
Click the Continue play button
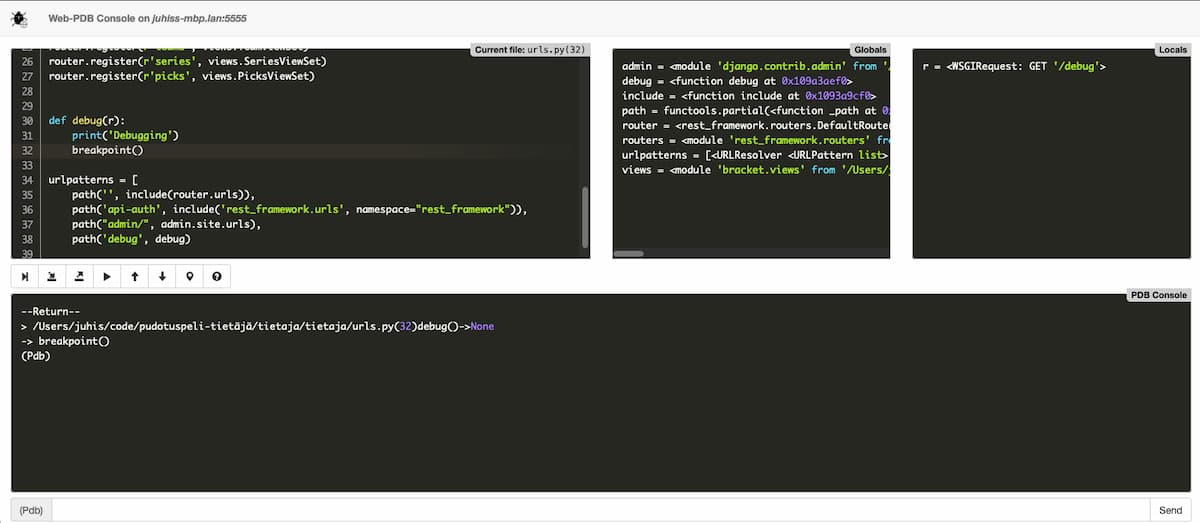click(x=107, y=276)
